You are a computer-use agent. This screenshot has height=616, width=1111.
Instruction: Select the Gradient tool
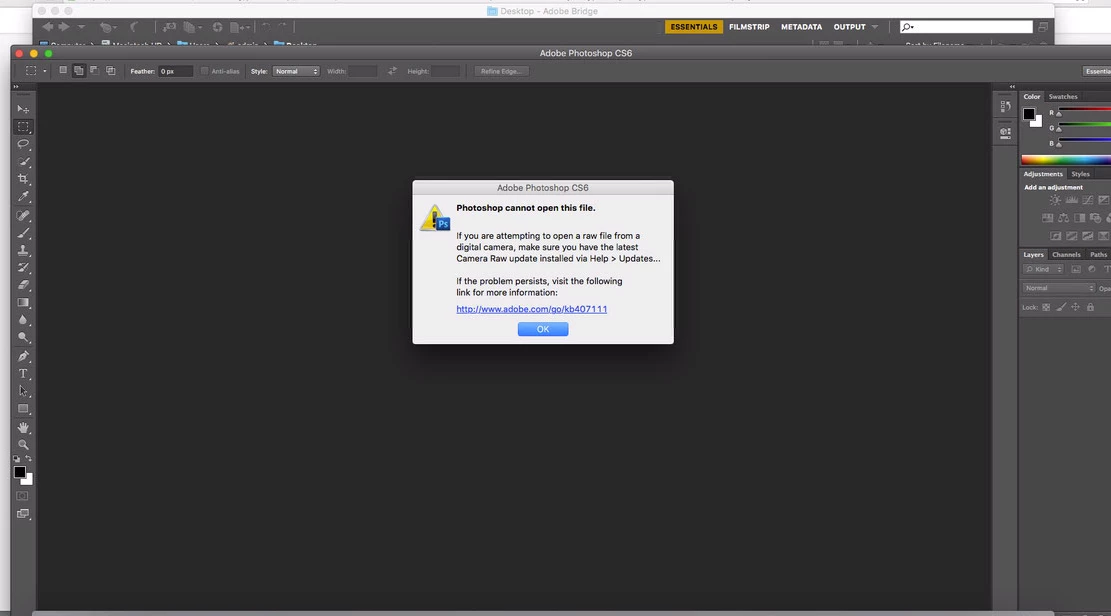[23, 303]
